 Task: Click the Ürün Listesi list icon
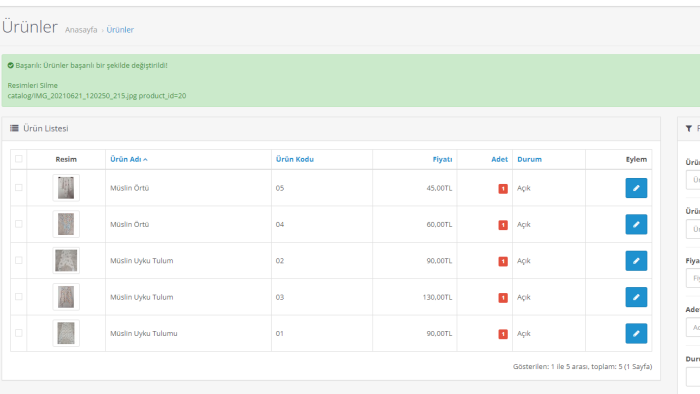tap(14, 129)
